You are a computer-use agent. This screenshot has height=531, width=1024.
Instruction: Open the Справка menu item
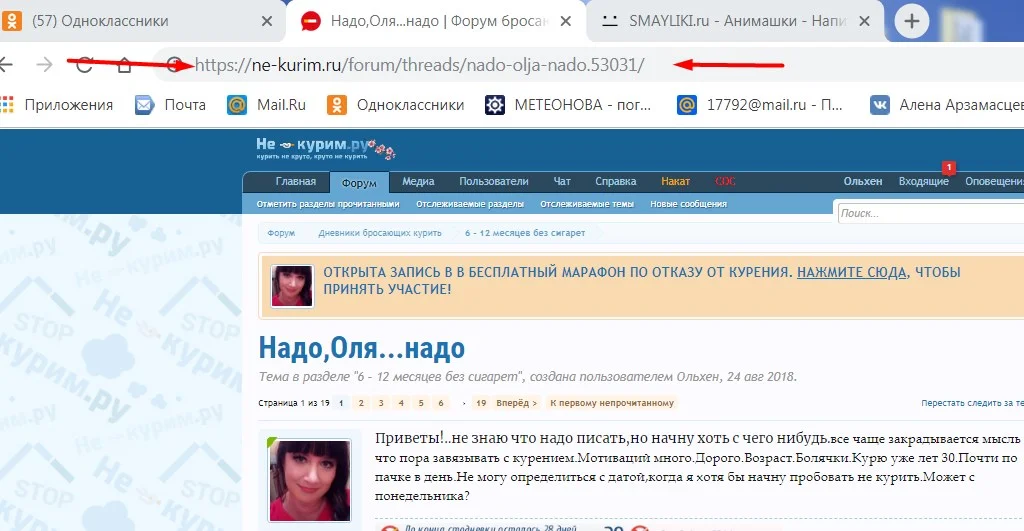click(x=615, y=182)
